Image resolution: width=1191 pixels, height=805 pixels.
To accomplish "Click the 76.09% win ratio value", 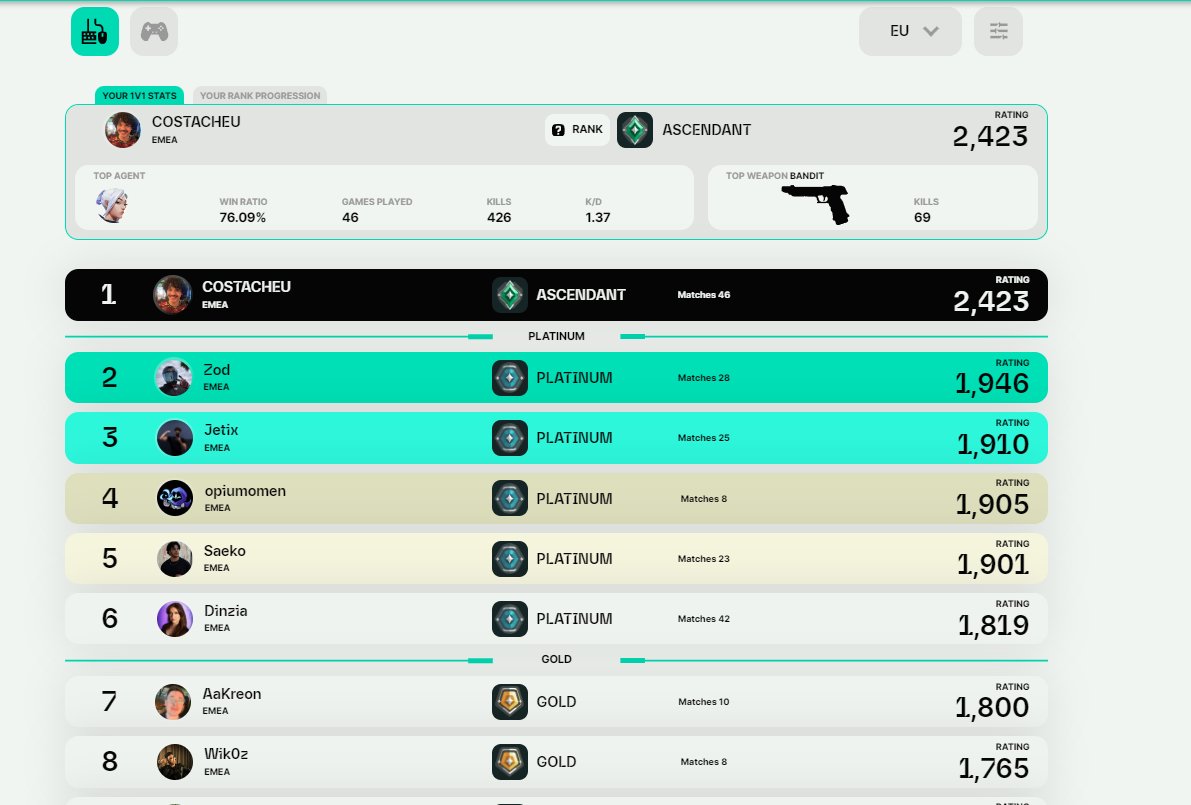I will click(242, 217).
